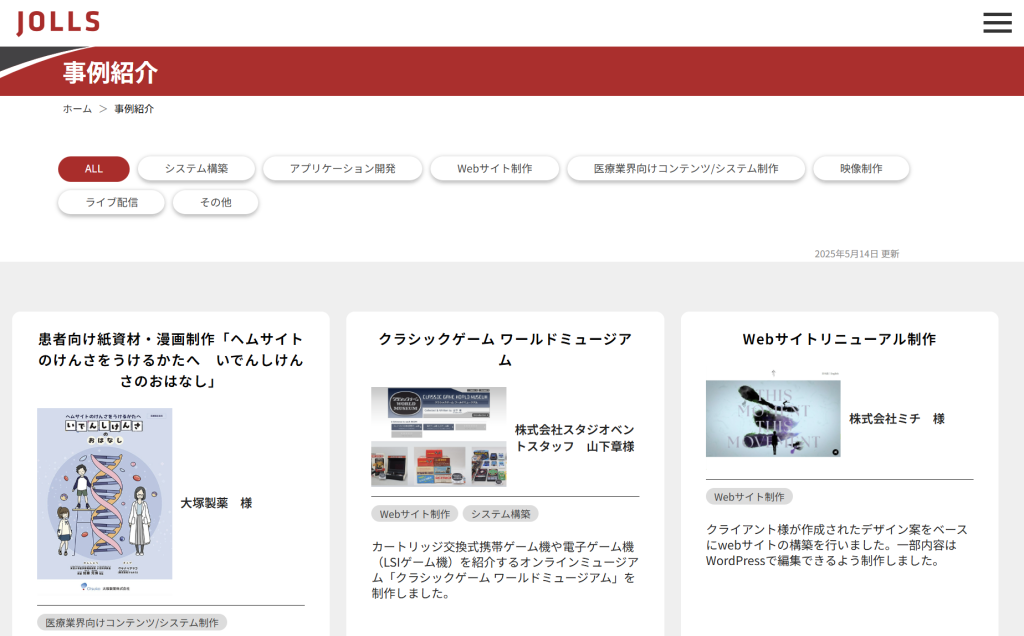Go to ホーム breadcrumb link

coord(77,109)
